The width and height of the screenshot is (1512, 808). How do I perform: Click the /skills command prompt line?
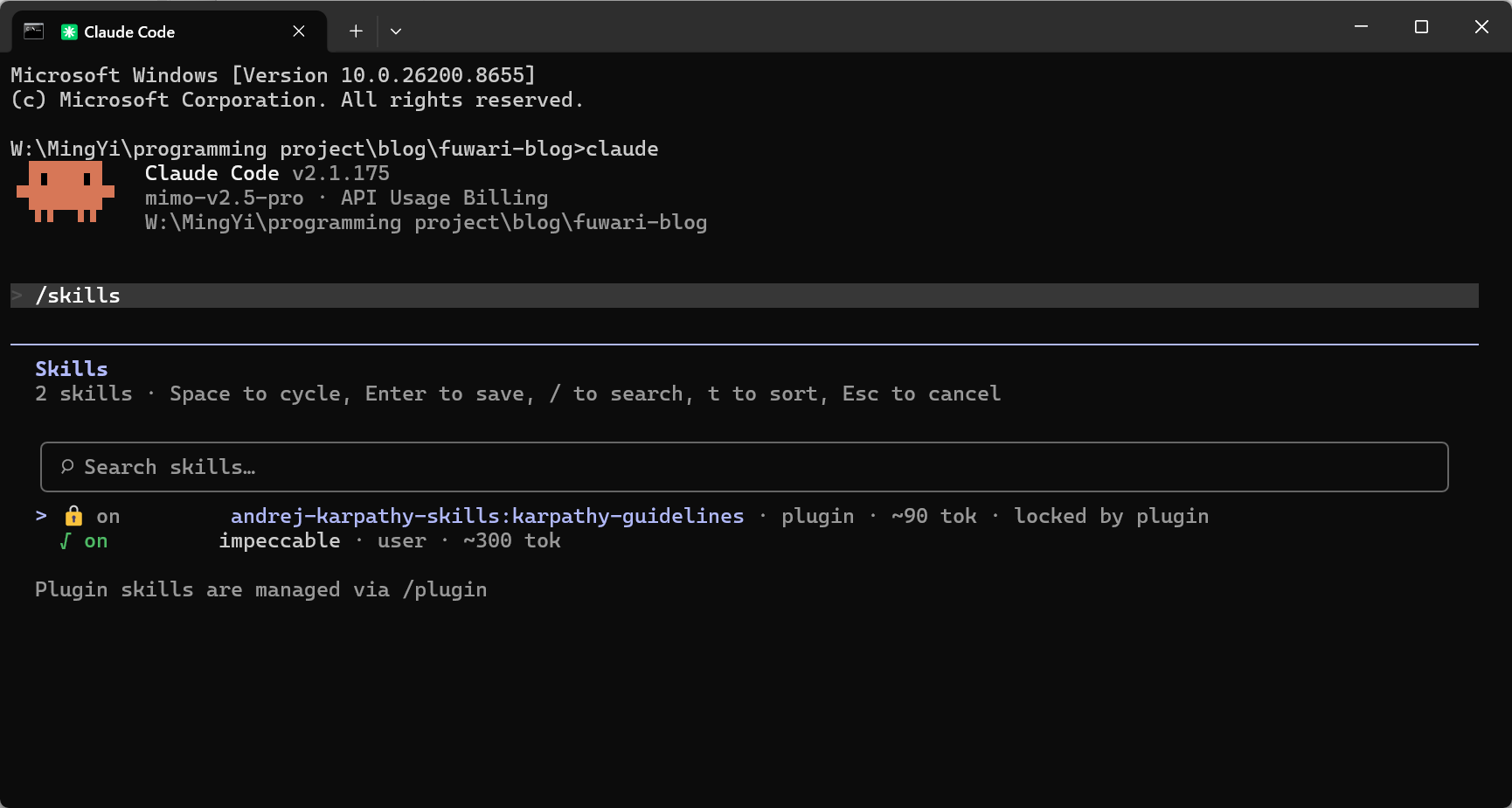click(745, 296)
